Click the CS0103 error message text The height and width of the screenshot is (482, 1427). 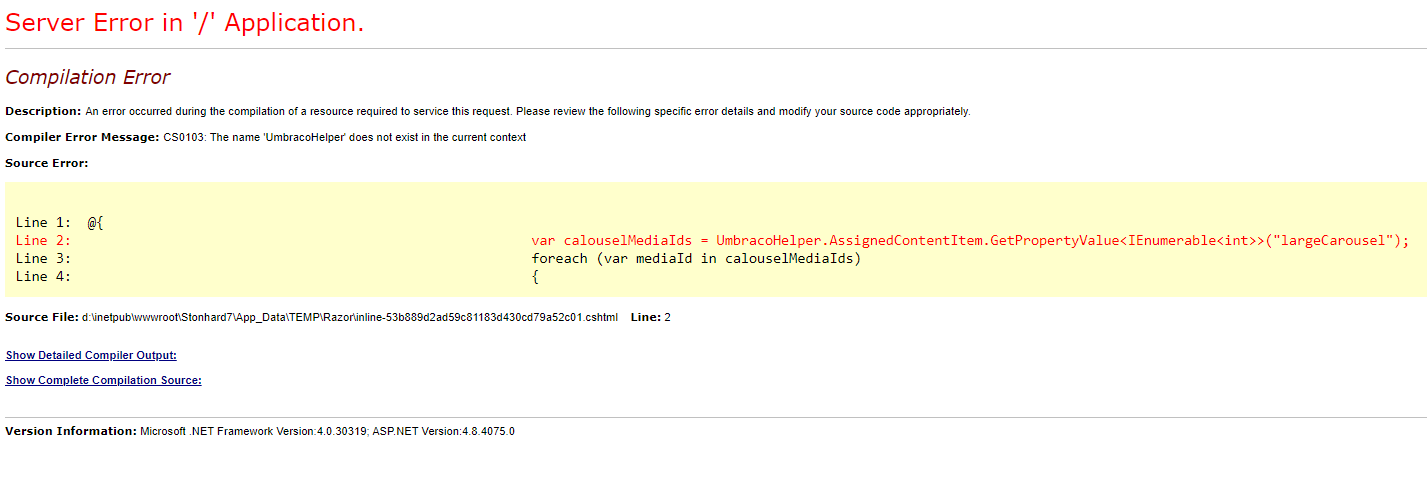tap(344, 137)
